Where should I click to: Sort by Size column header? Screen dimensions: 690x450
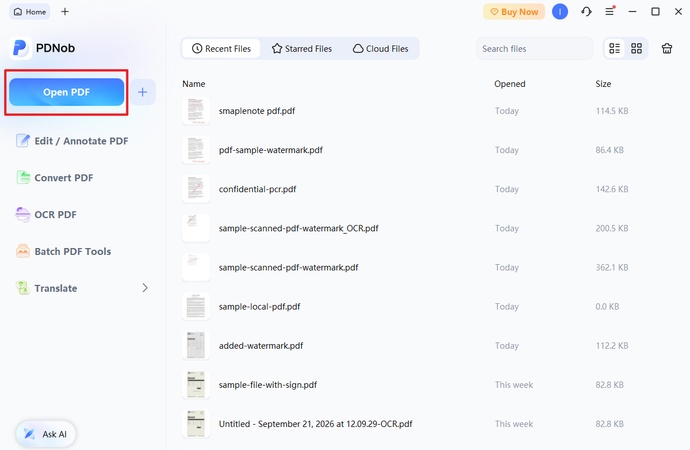(603, 84)
